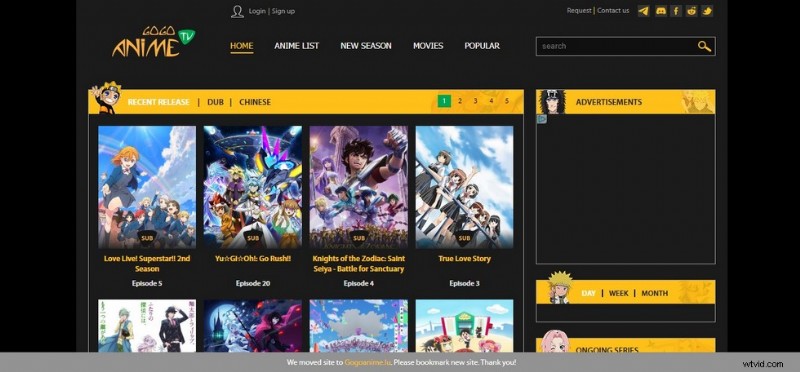Go to the Home menu

pos(241,46)
